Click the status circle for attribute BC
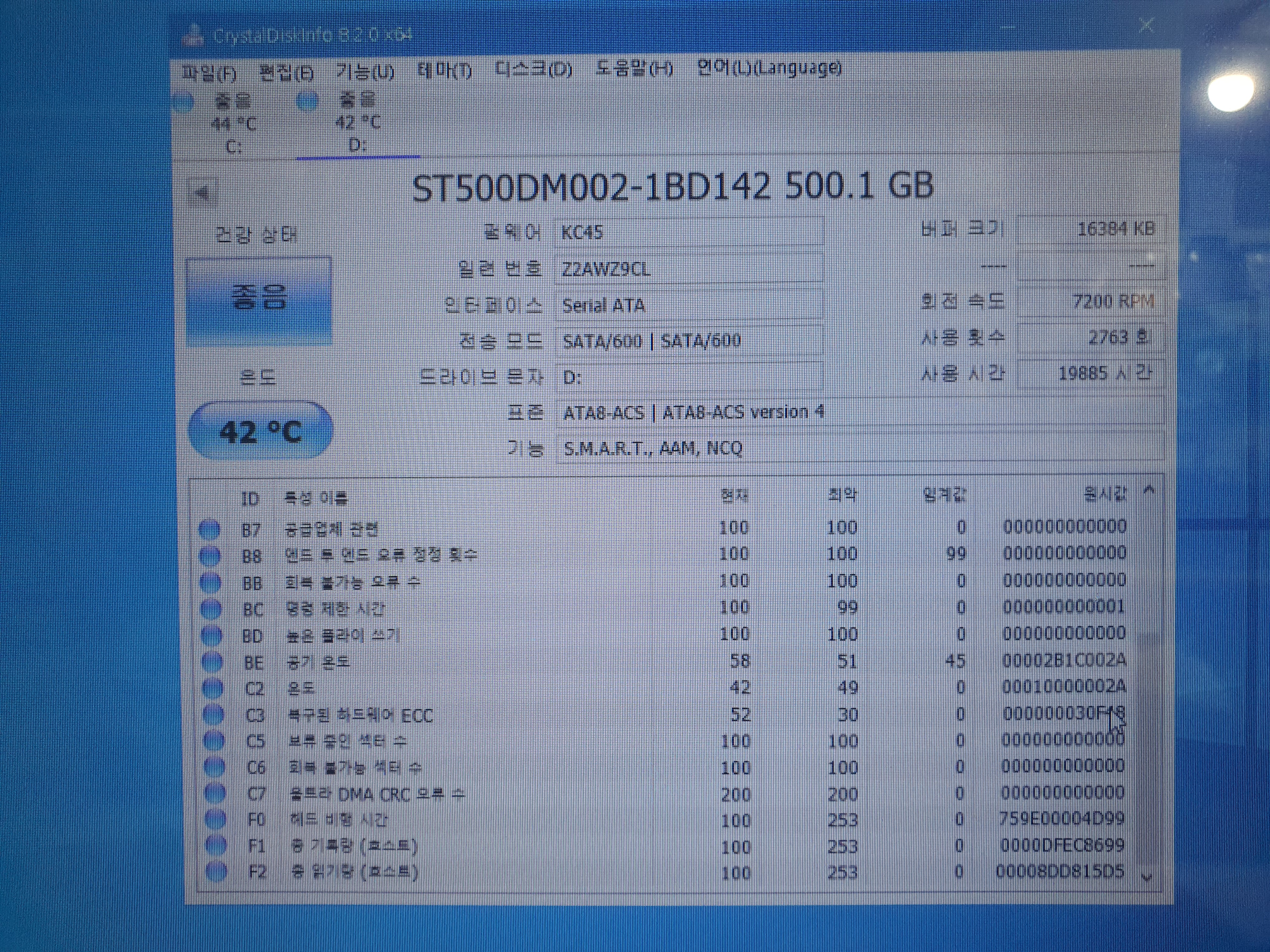1270x952 pixels. click(211, 609)
